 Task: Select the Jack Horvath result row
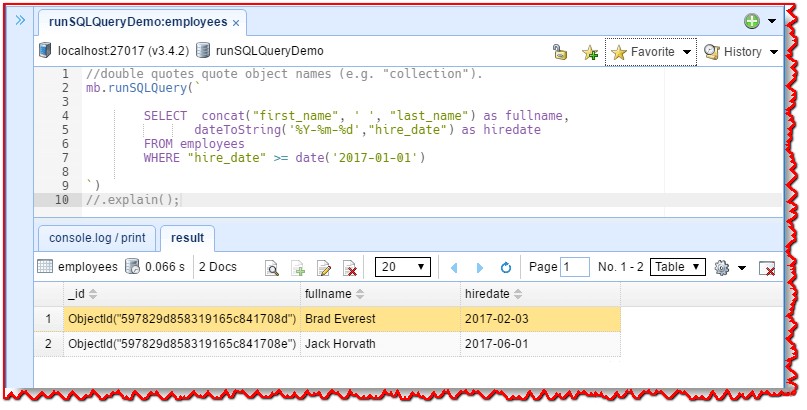pyautogui.click(x=340, y=344)
